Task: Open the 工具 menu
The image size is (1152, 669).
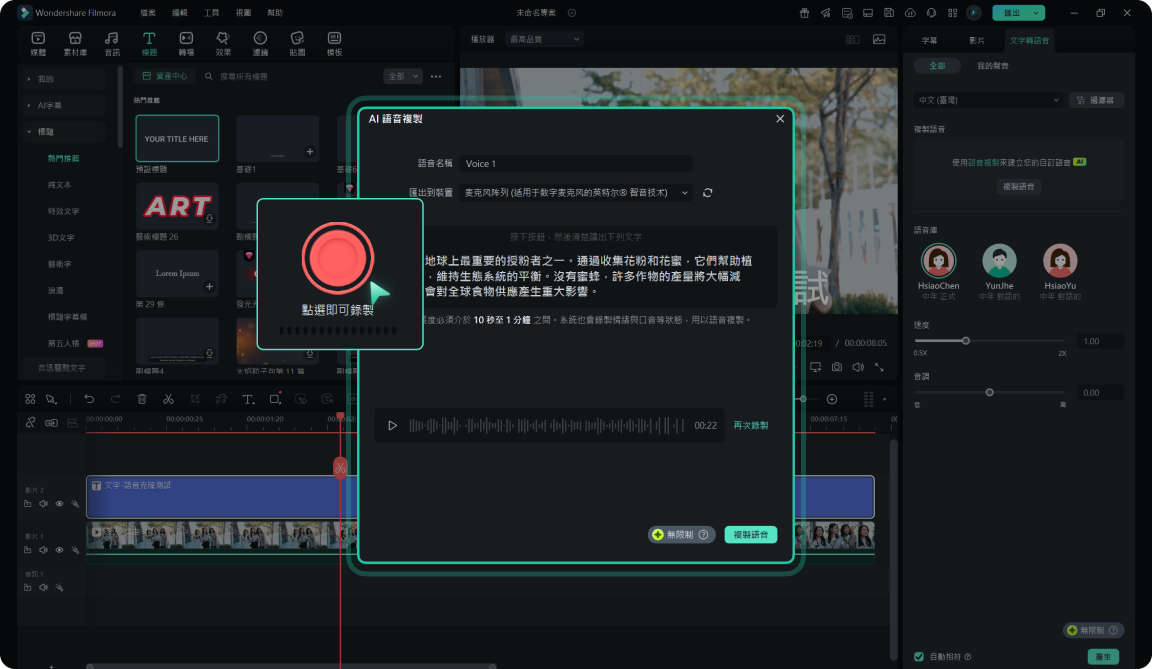Action: 211,13
